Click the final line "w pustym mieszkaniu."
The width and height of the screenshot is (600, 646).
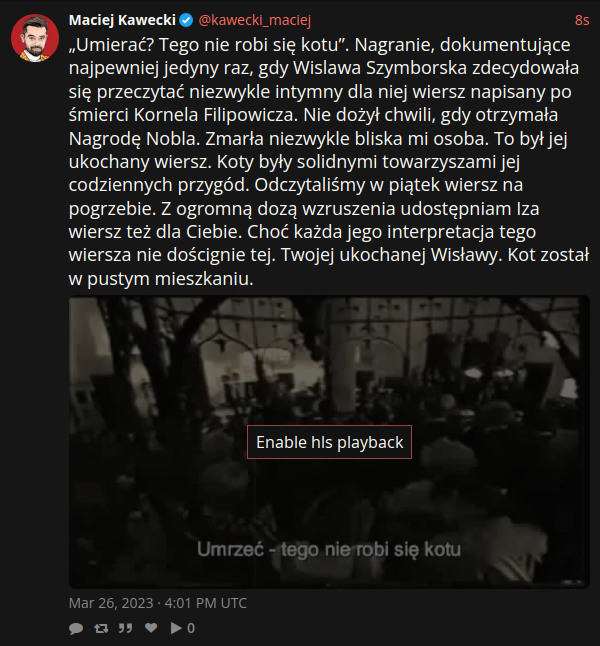tap(161, 279)
